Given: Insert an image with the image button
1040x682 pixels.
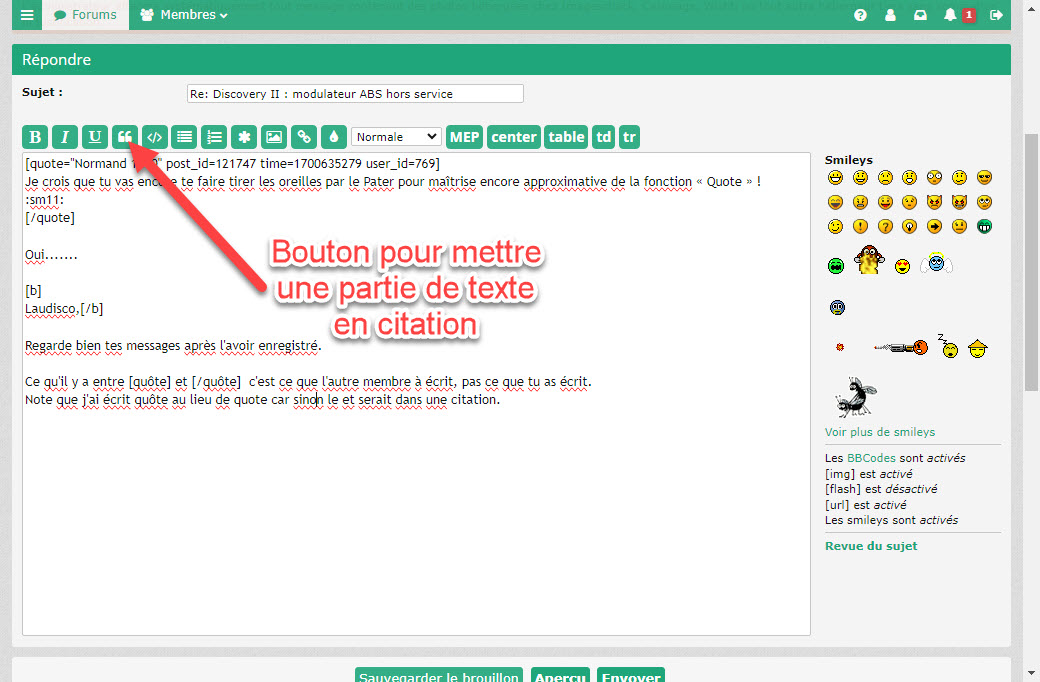Looking at the screenshot, I should (273, 137).
